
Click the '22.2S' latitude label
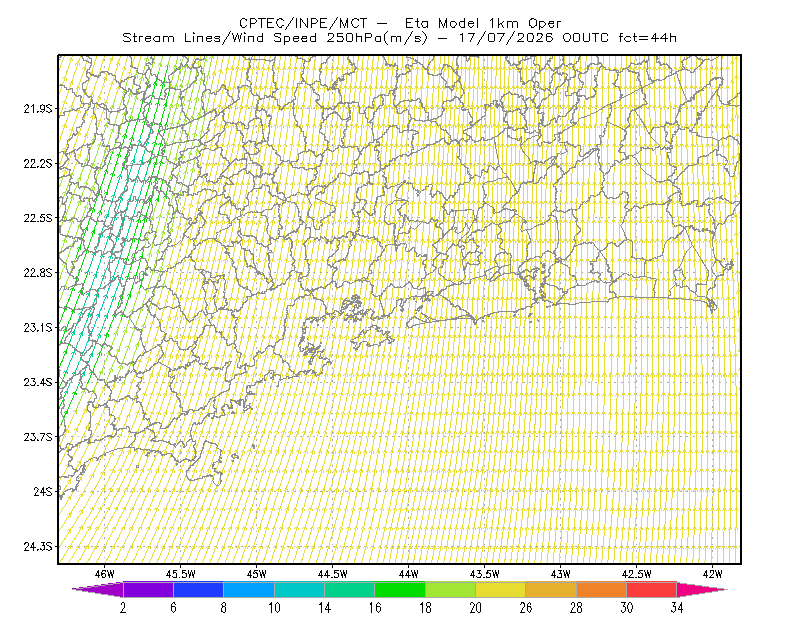tap(37, 163)
